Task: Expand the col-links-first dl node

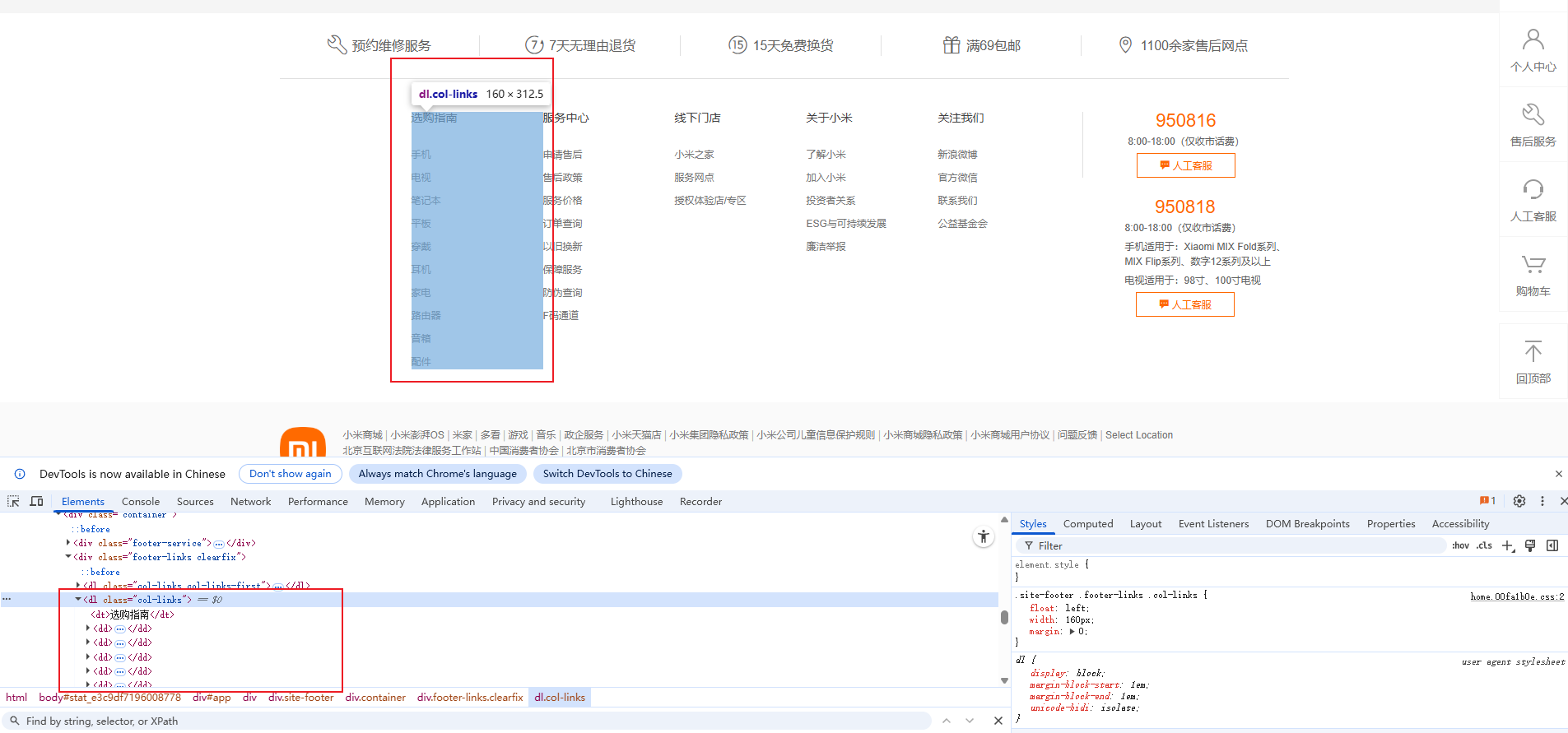Action: pos(78,586)
